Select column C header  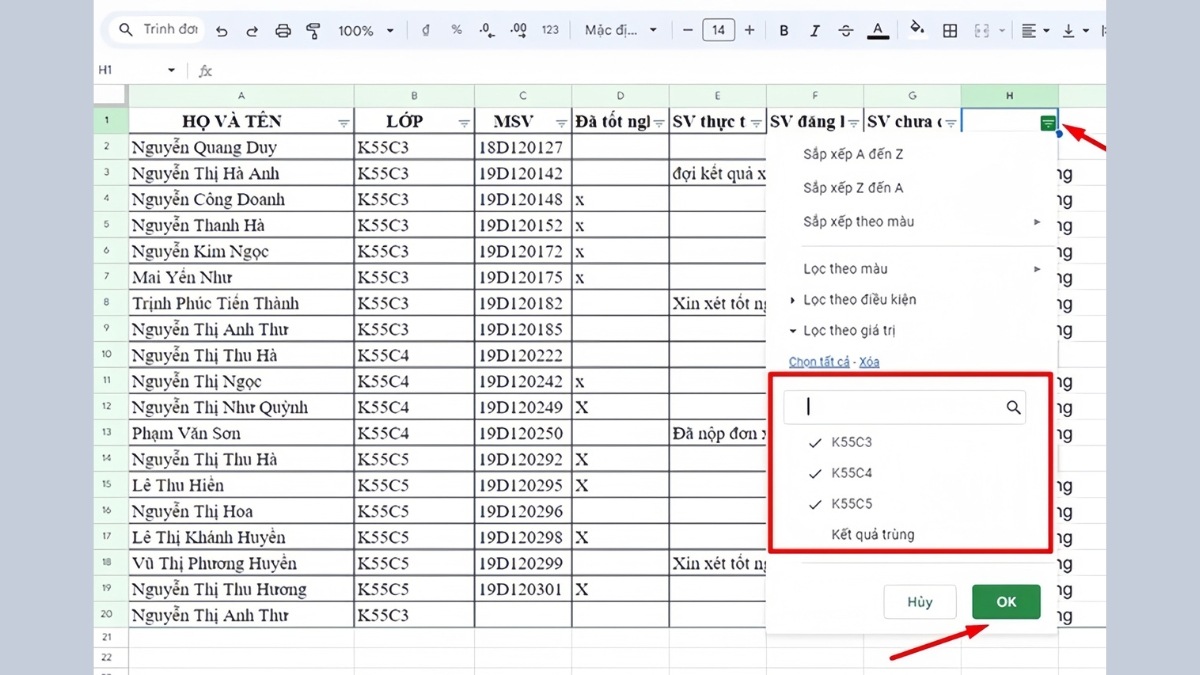tap(523, 96)
